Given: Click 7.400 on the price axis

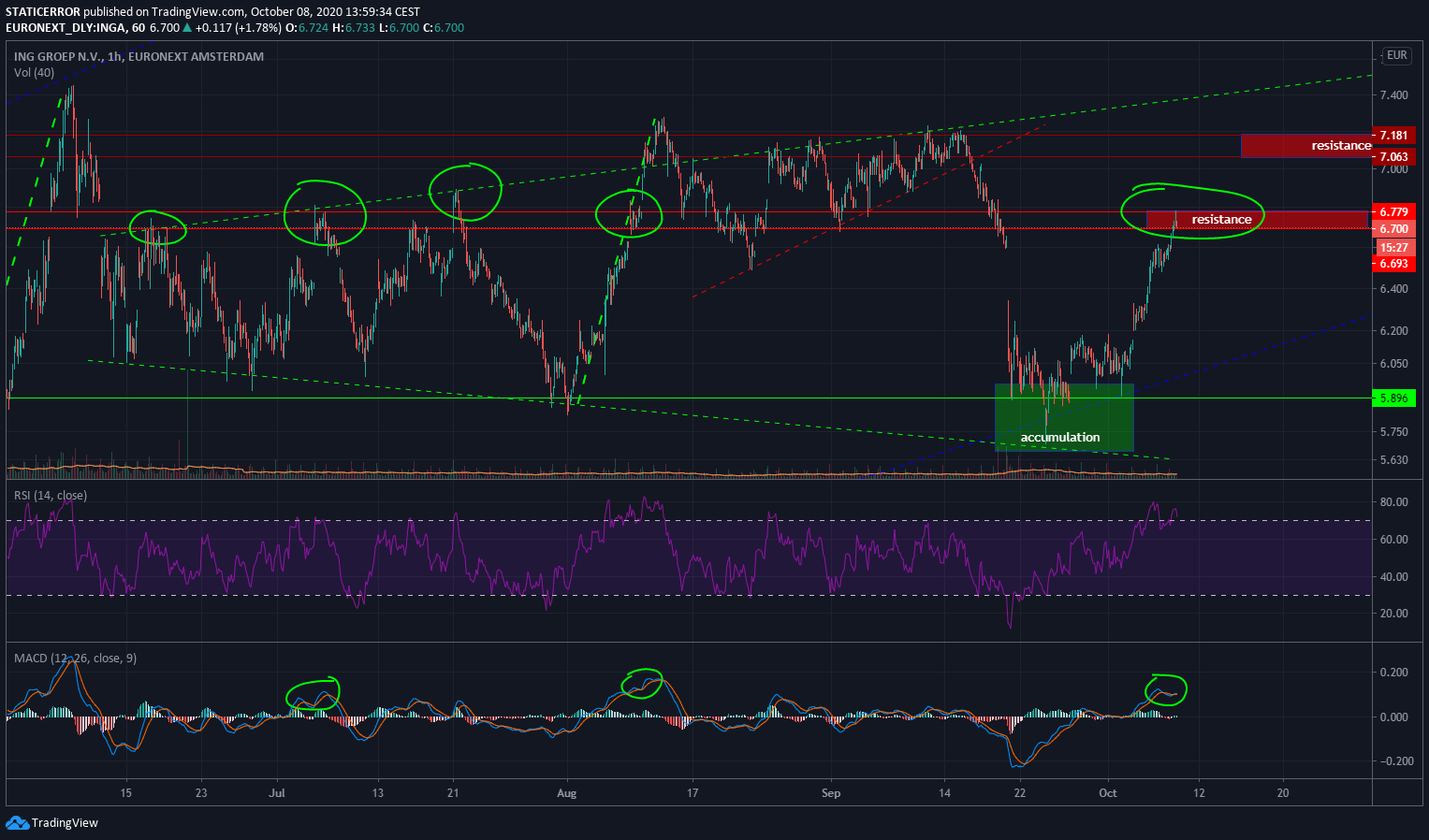Looking at the screenshot, I should click(1393, 95).
